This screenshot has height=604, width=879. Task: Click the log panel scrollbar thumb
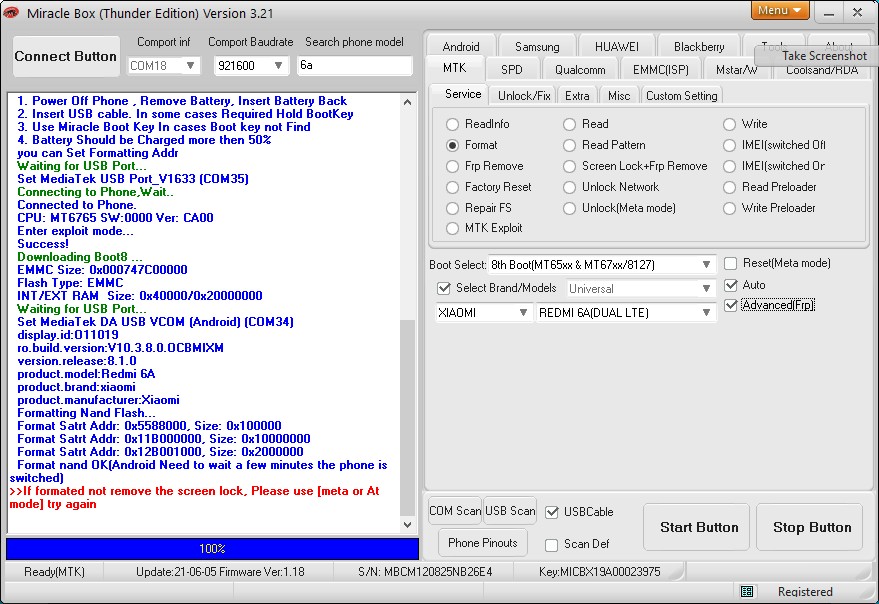pyautogui.click(x=408, y=417)
